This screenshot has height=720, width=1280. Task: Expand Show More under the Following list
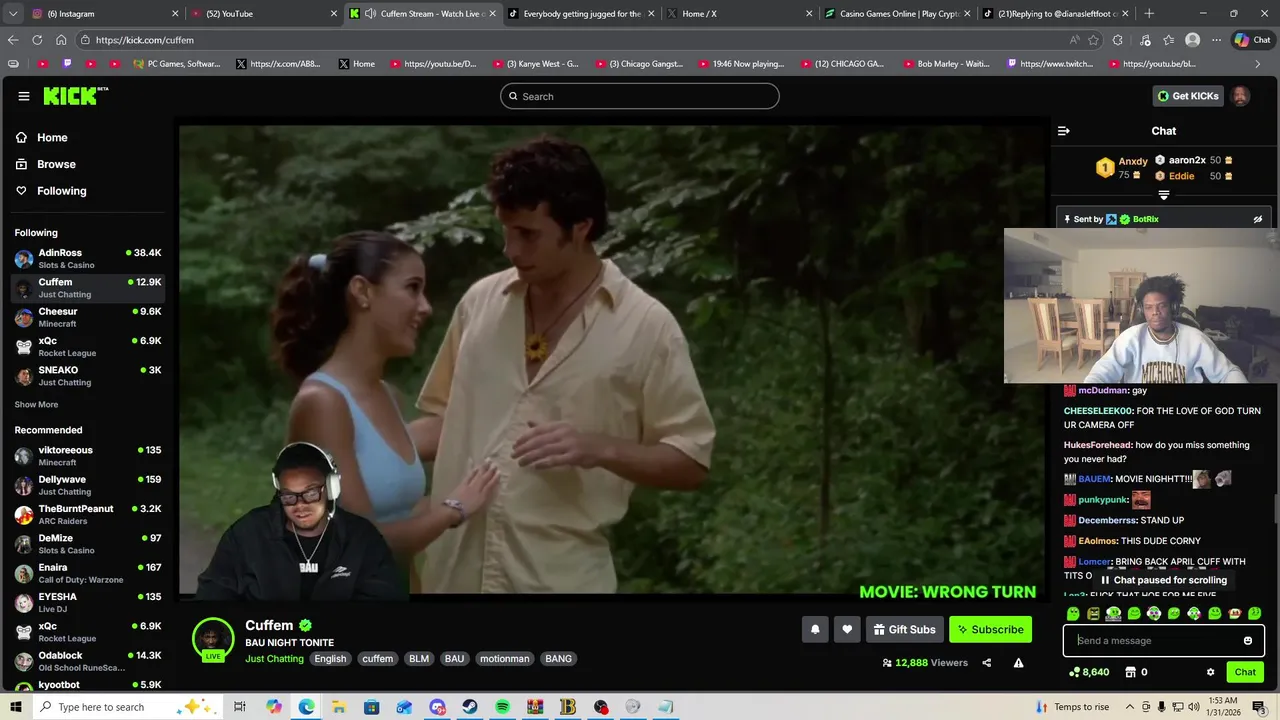click(36, 405)
